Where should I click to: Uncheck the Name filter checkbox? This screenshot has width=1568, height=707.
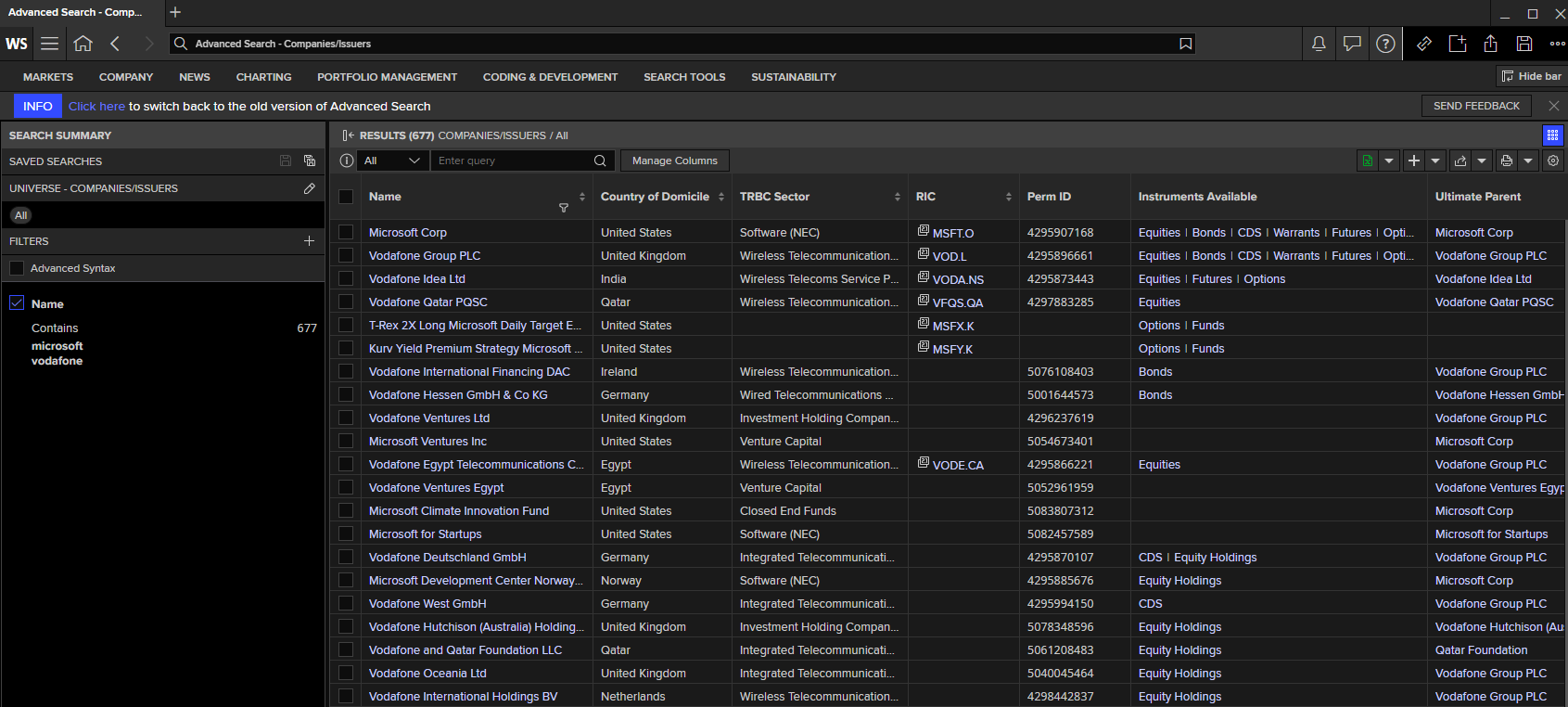pyautogui.click(x=17, y=302)
